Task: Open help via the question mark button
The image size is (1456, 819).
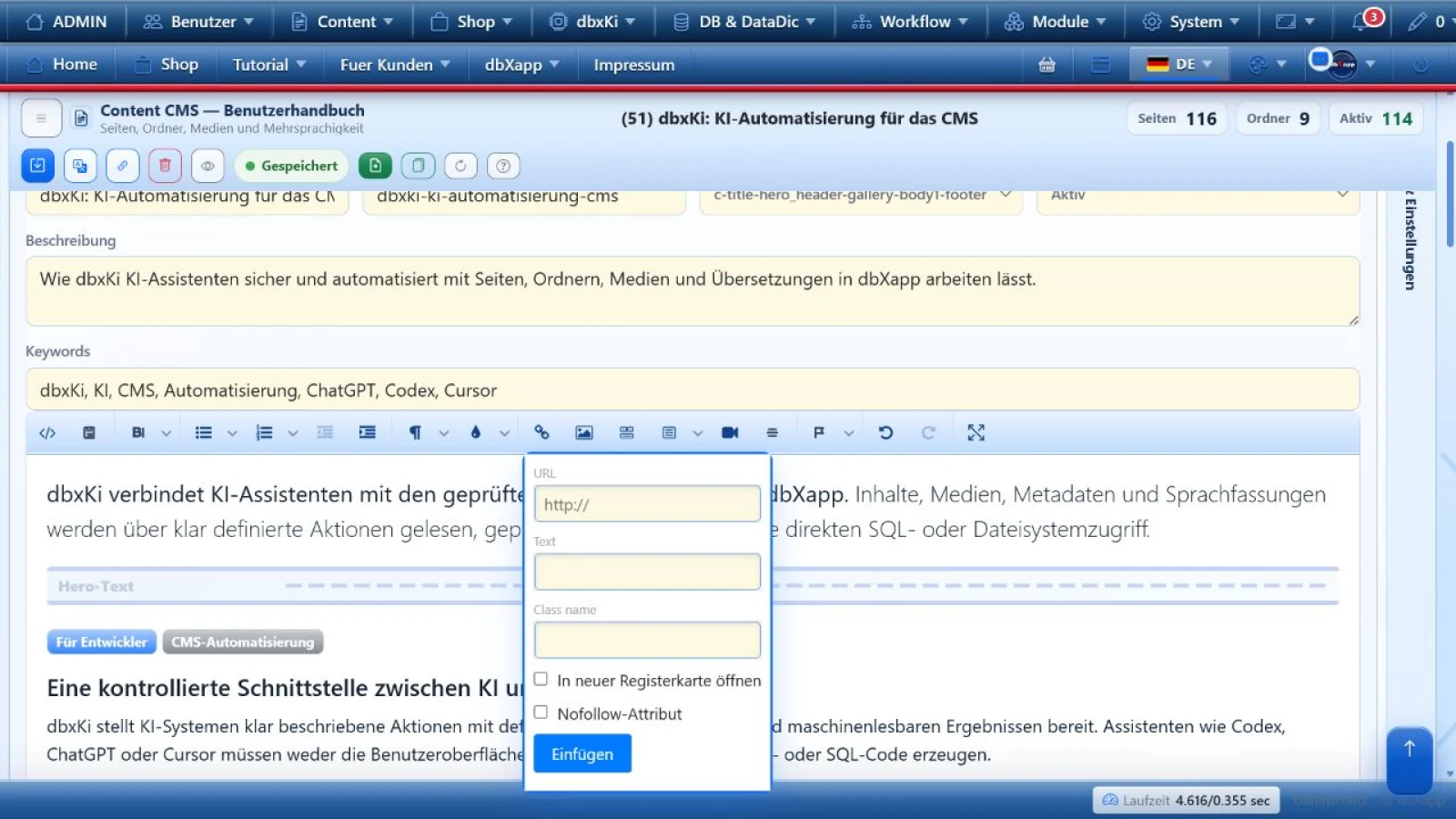Action: click(x=503, y=166)
